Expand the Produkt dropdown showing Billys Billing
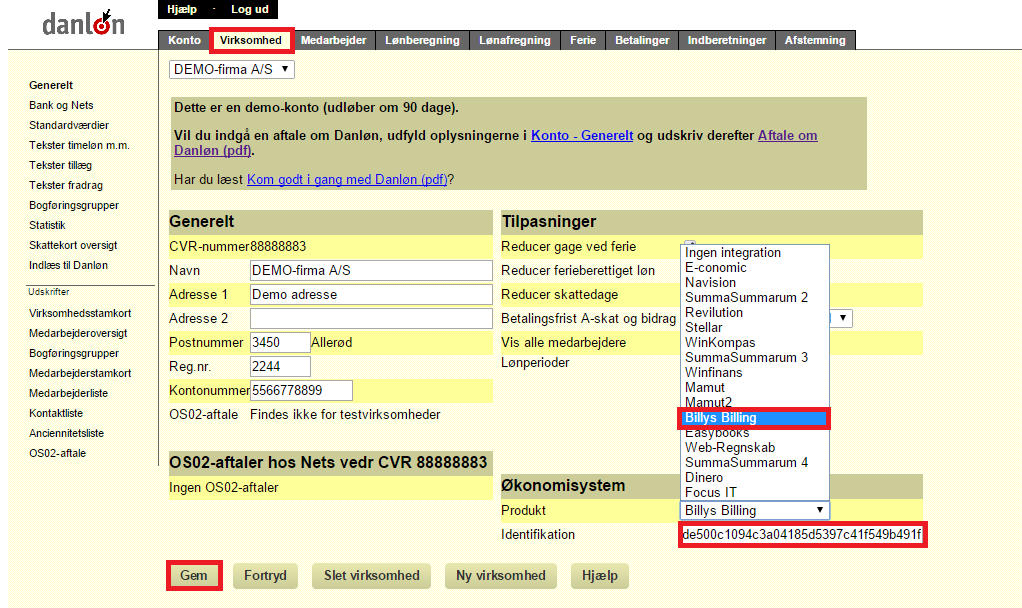The height and width of the screenshot is (608, 1022). pyautogui.click(x=754, y=510)
